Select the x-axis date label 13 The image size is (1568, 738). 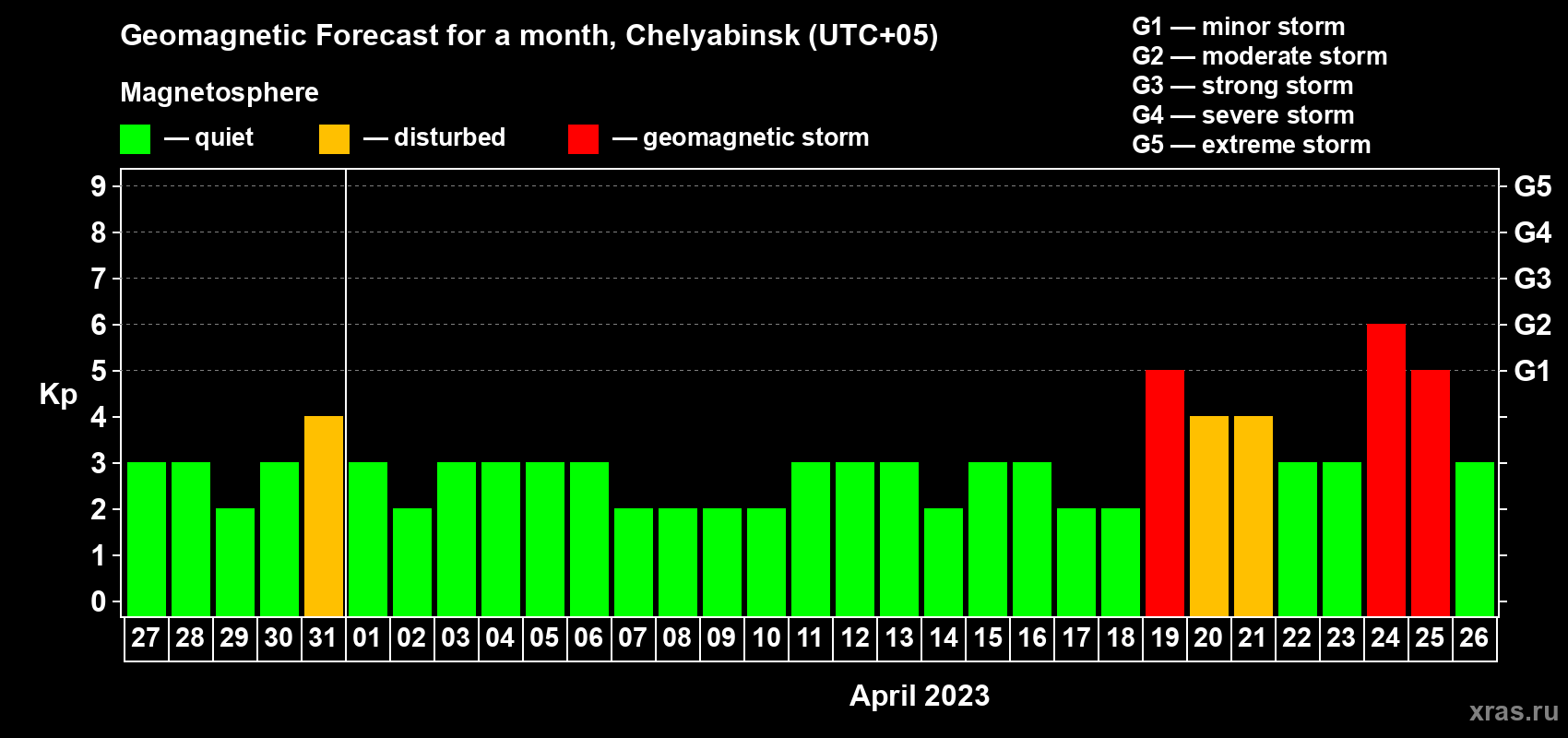point(898,638)
